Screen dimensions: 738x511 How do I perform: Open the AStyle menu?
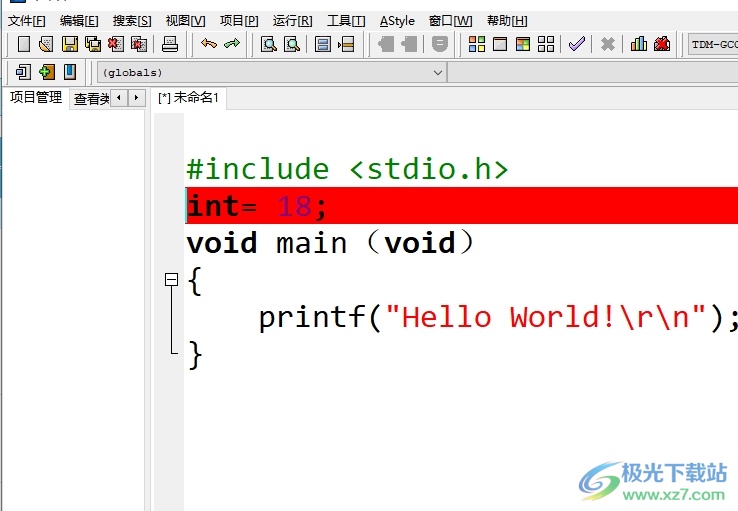tap(397, 21)
